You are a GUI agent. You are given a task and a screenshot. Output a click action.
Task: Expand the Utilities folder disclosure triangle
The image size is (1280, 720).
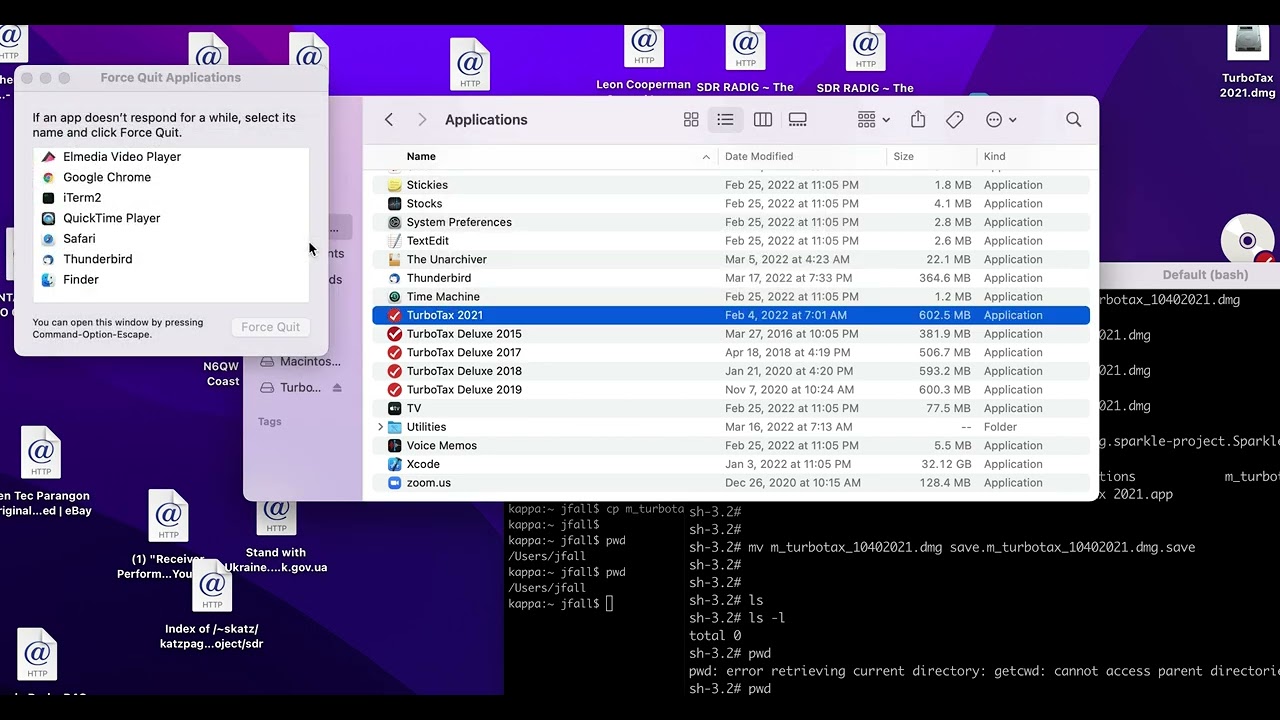[380, 427]
